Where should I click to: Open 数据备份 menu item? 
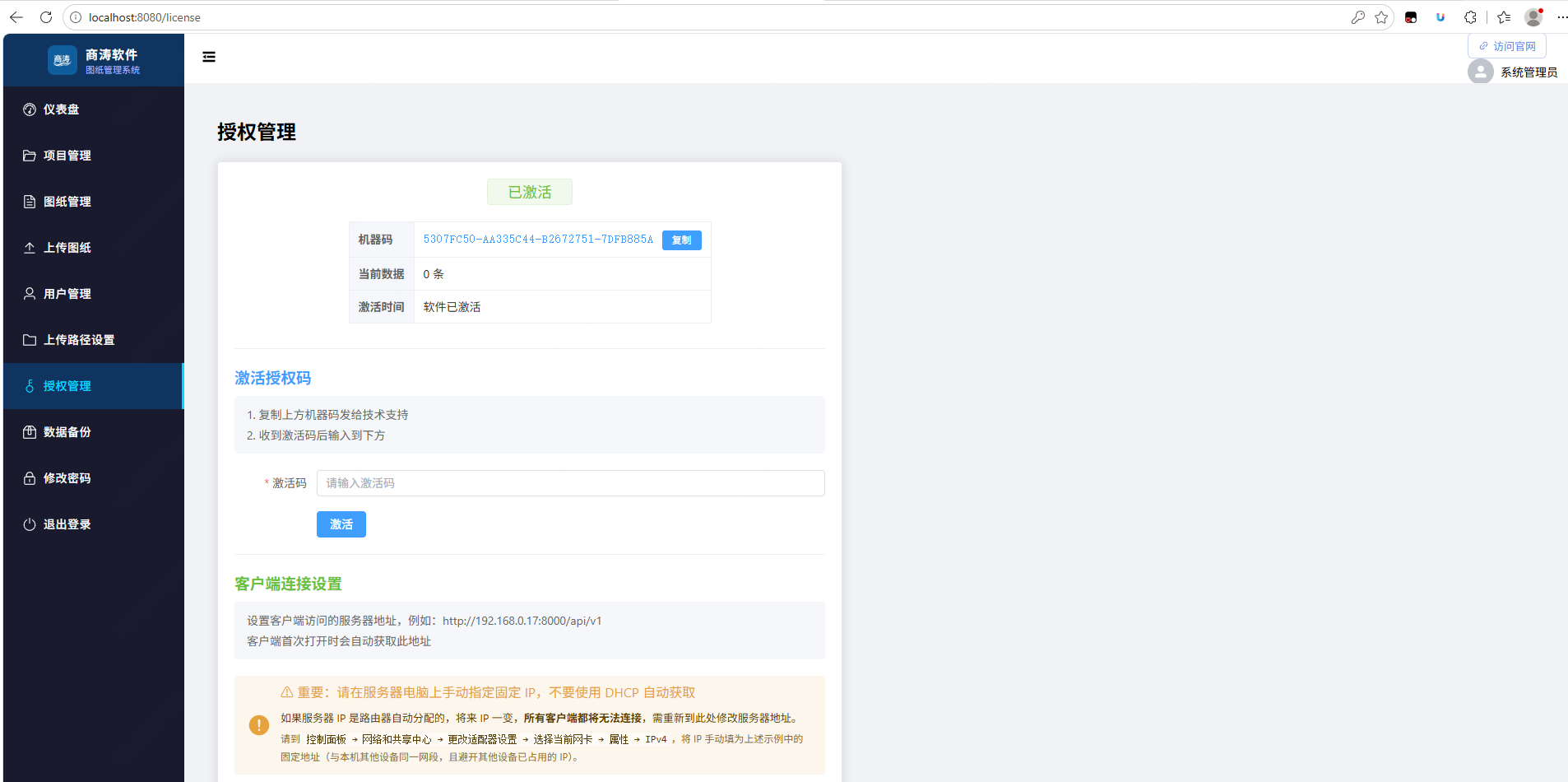pyautogui.click(x=94, y=432)
